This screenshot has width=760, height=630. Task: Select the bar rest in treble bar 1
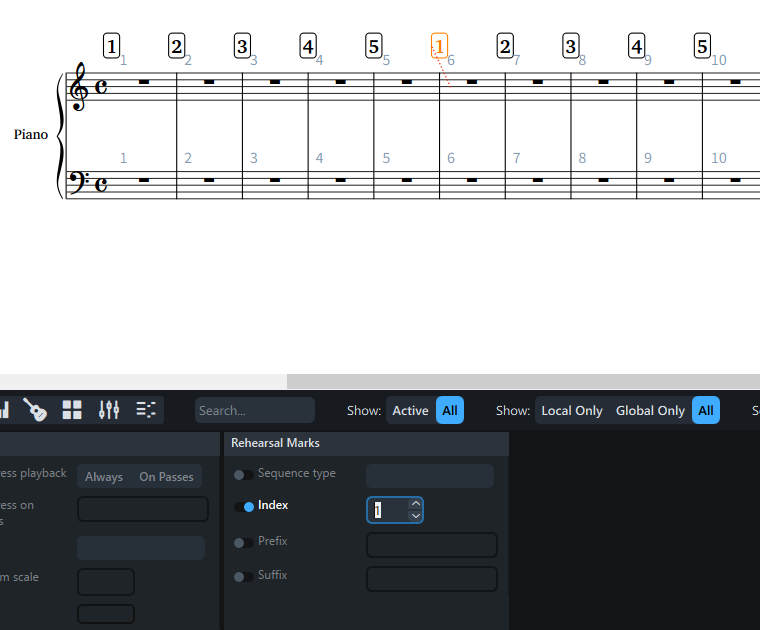point(144,82)
